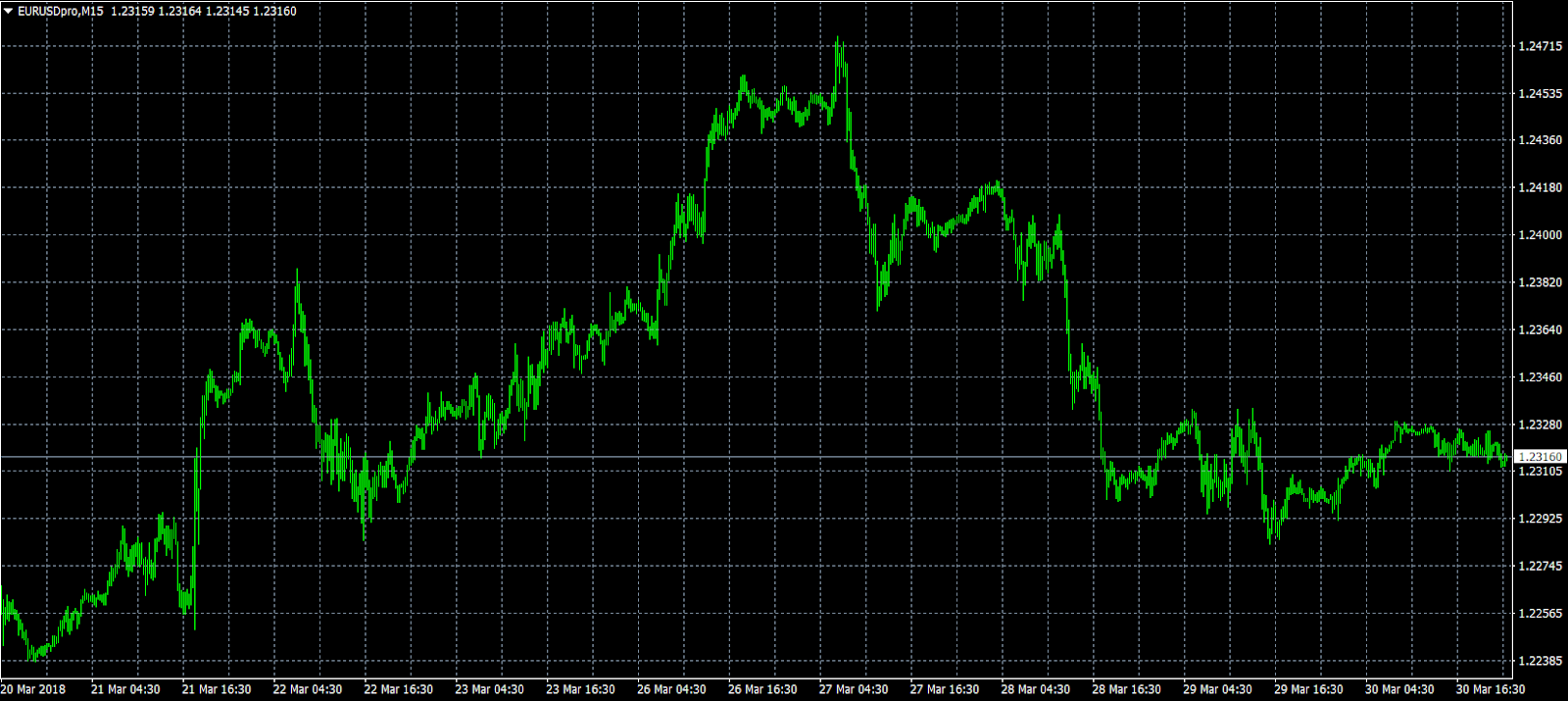Click the 1.24000 price scale label
1568x701 pixels.
(x=1540, y=235)
